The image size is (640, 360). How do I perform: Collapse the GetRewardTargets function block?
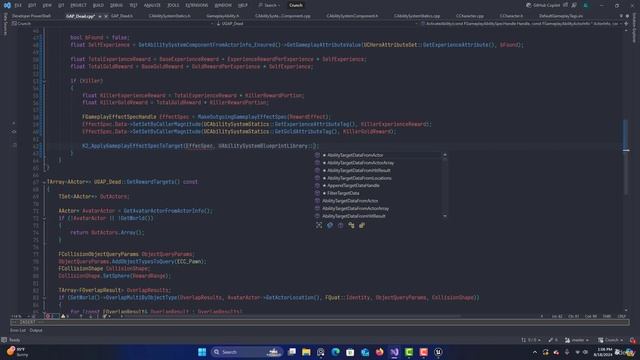44,182
